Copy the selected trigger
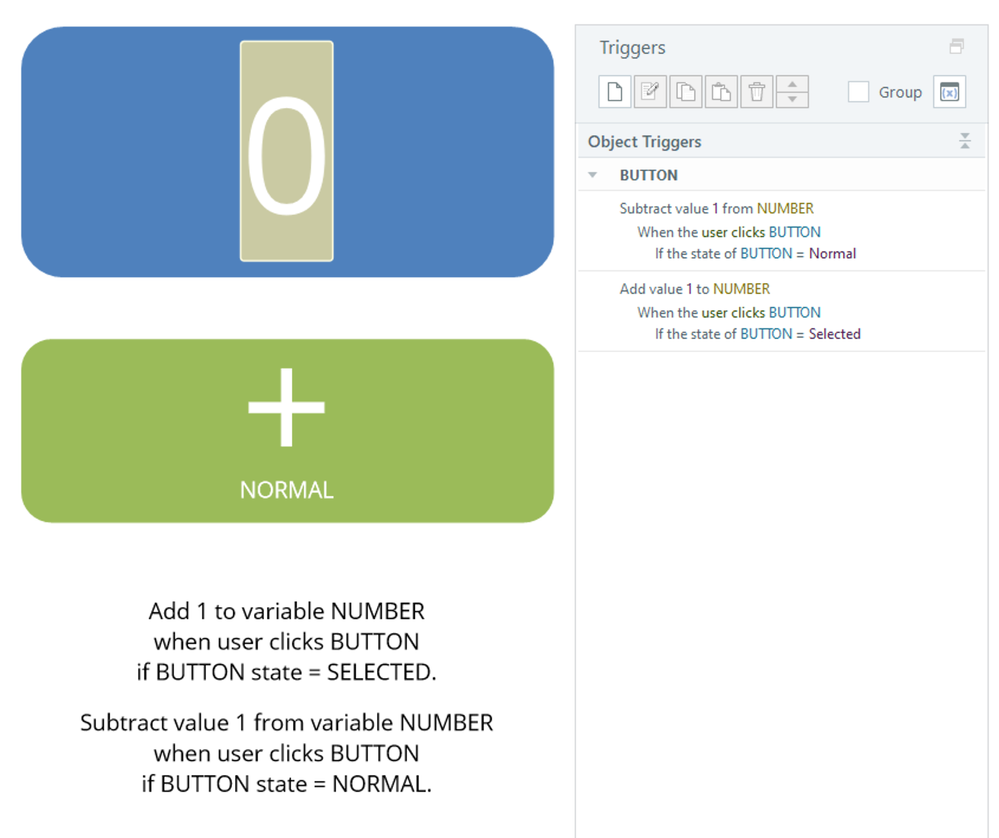 [x=686, y=92]
